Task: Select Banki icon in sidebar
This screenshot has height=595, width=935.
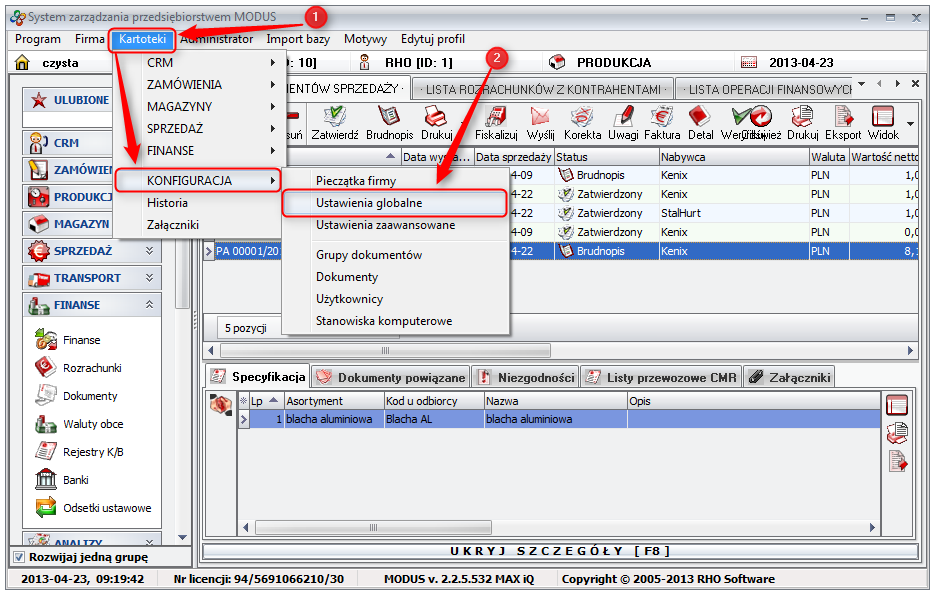Action: pyautogui.click(x=46, y=480)
